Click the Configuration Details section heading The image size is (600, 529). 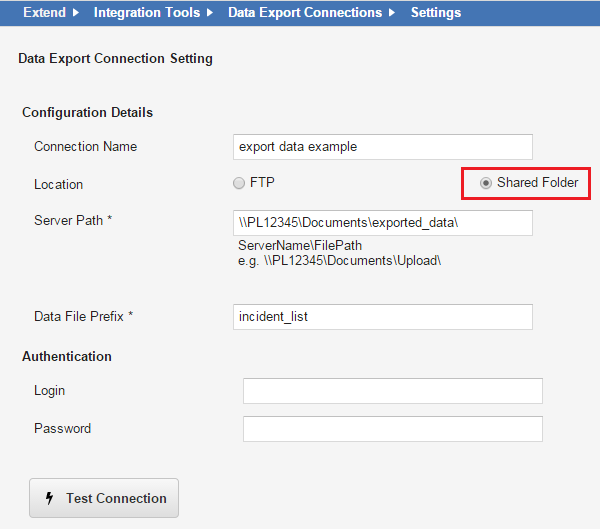[87, 112]
